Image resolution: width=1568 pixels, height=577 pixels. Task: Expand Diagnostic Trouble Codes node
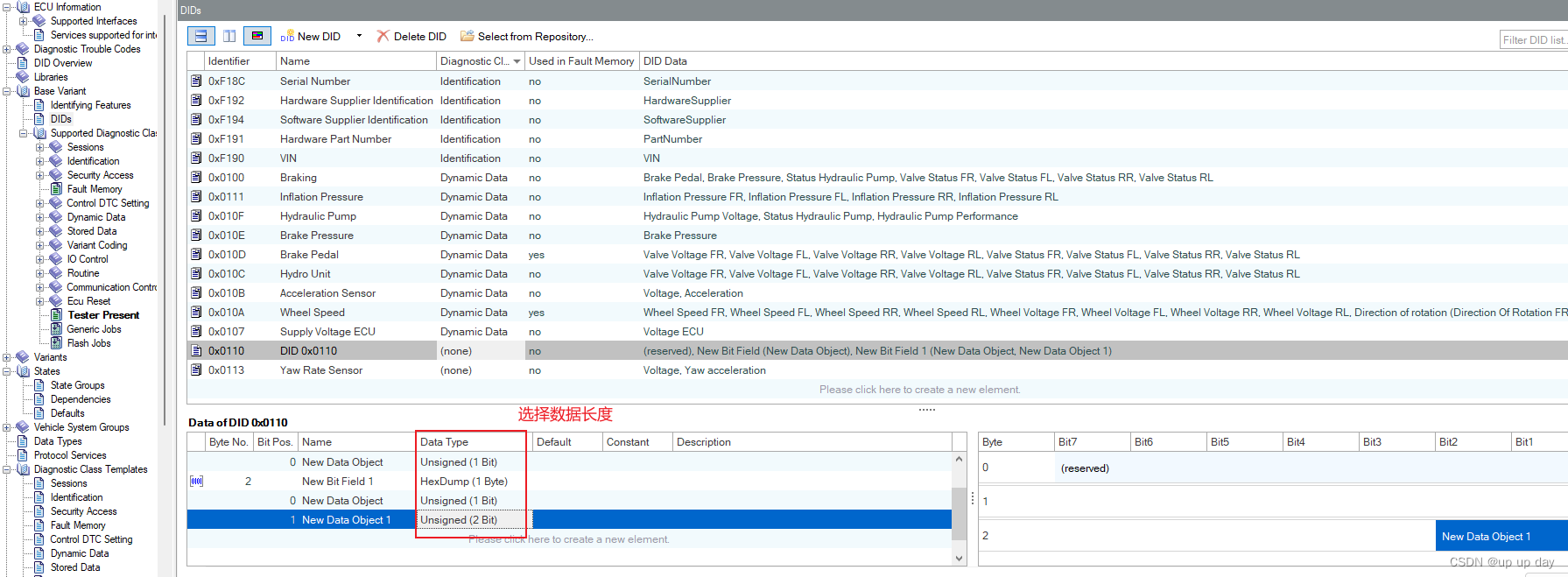pyautogui.click(x=6, y=49)
